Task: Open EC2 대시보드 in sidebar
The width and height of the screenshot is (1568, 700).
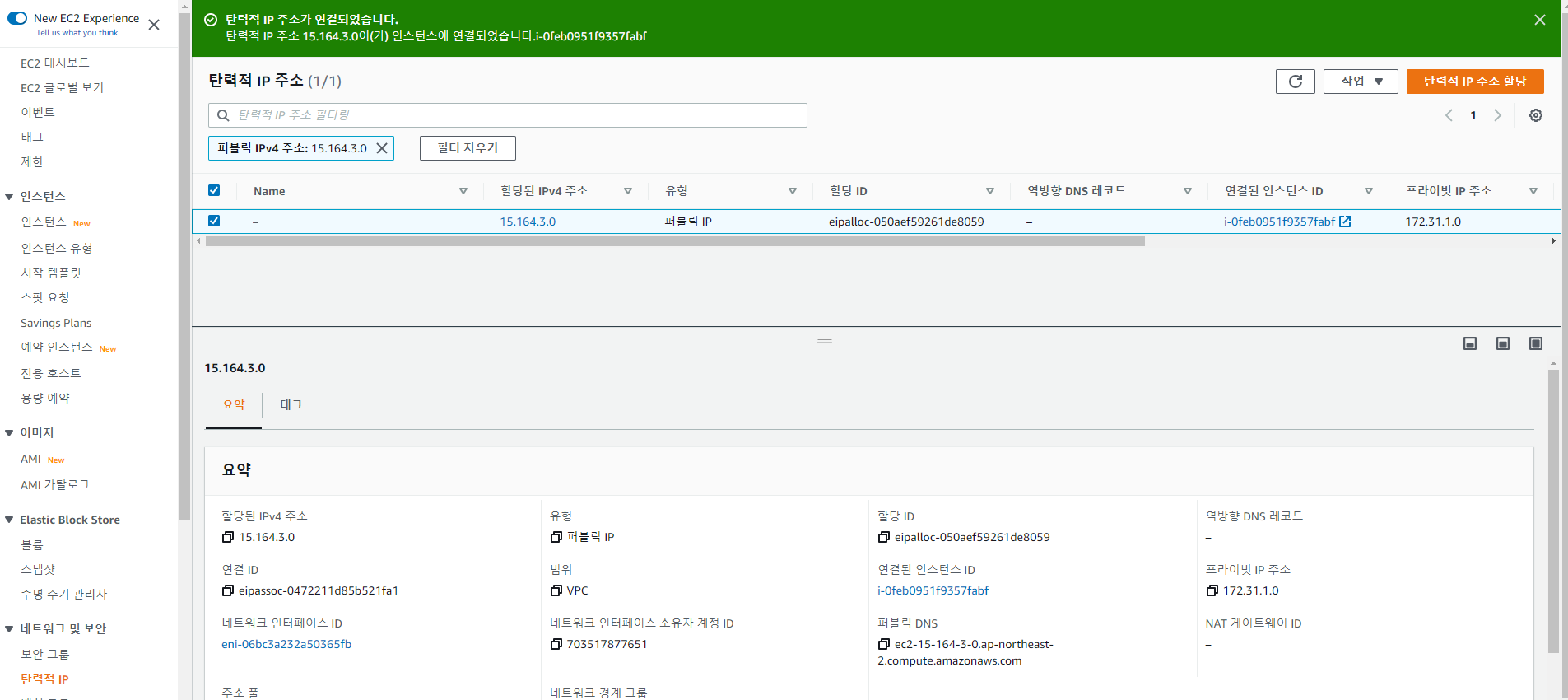Action: 55,63
